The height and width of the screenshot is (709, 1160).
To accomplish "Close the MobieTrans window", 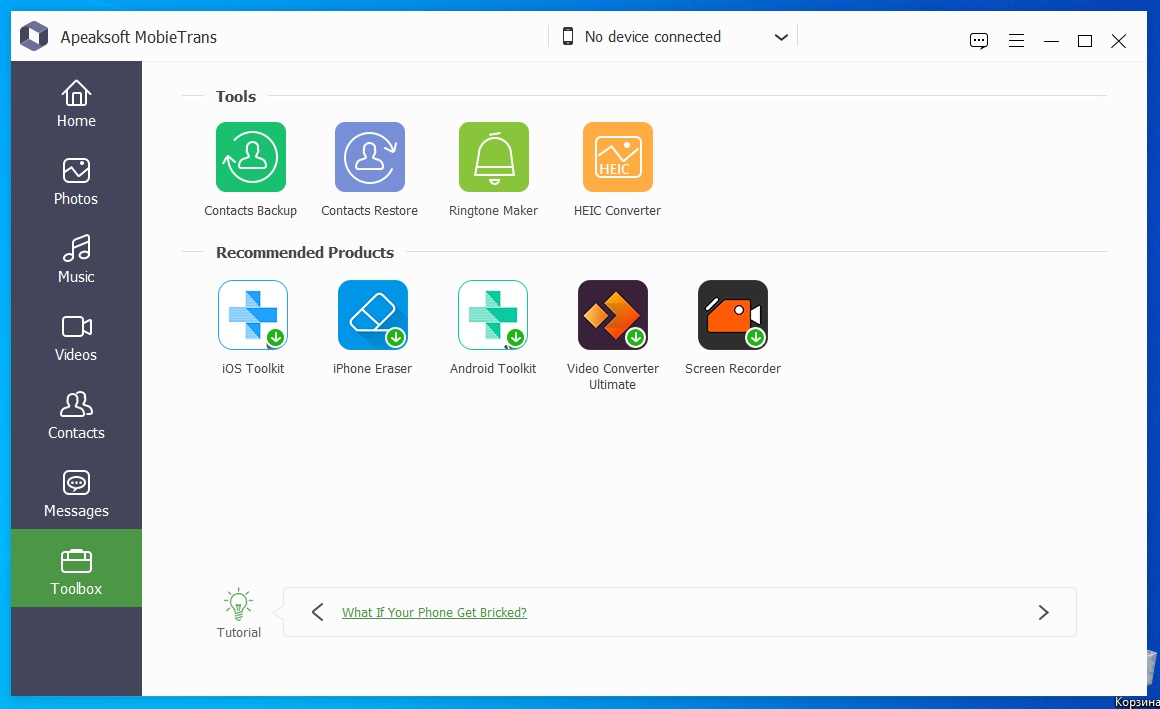I will [1119, 41].
